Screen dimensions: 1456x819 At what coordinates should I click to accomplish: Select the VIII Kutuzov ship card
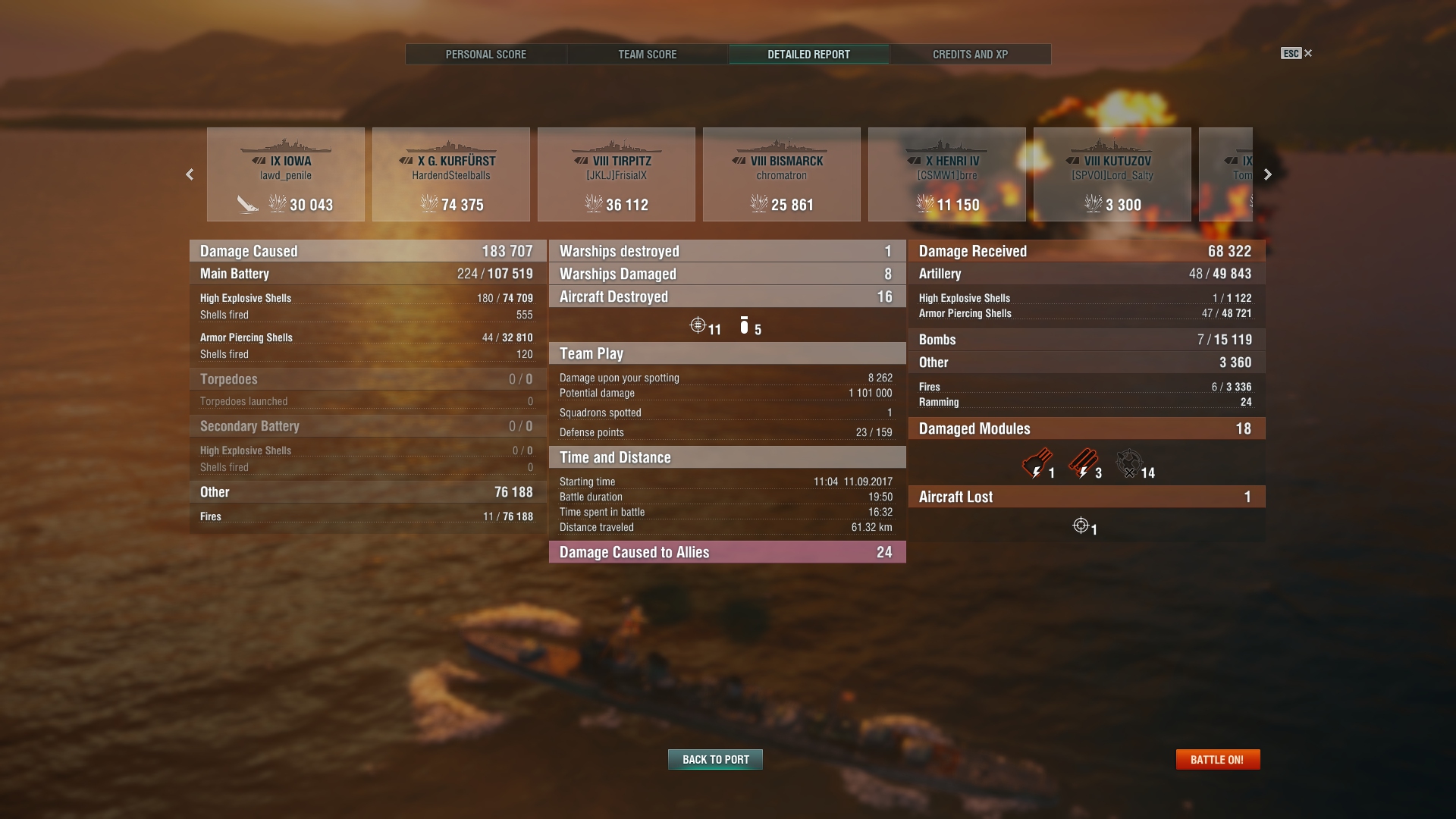click(x=1112, y=174)
